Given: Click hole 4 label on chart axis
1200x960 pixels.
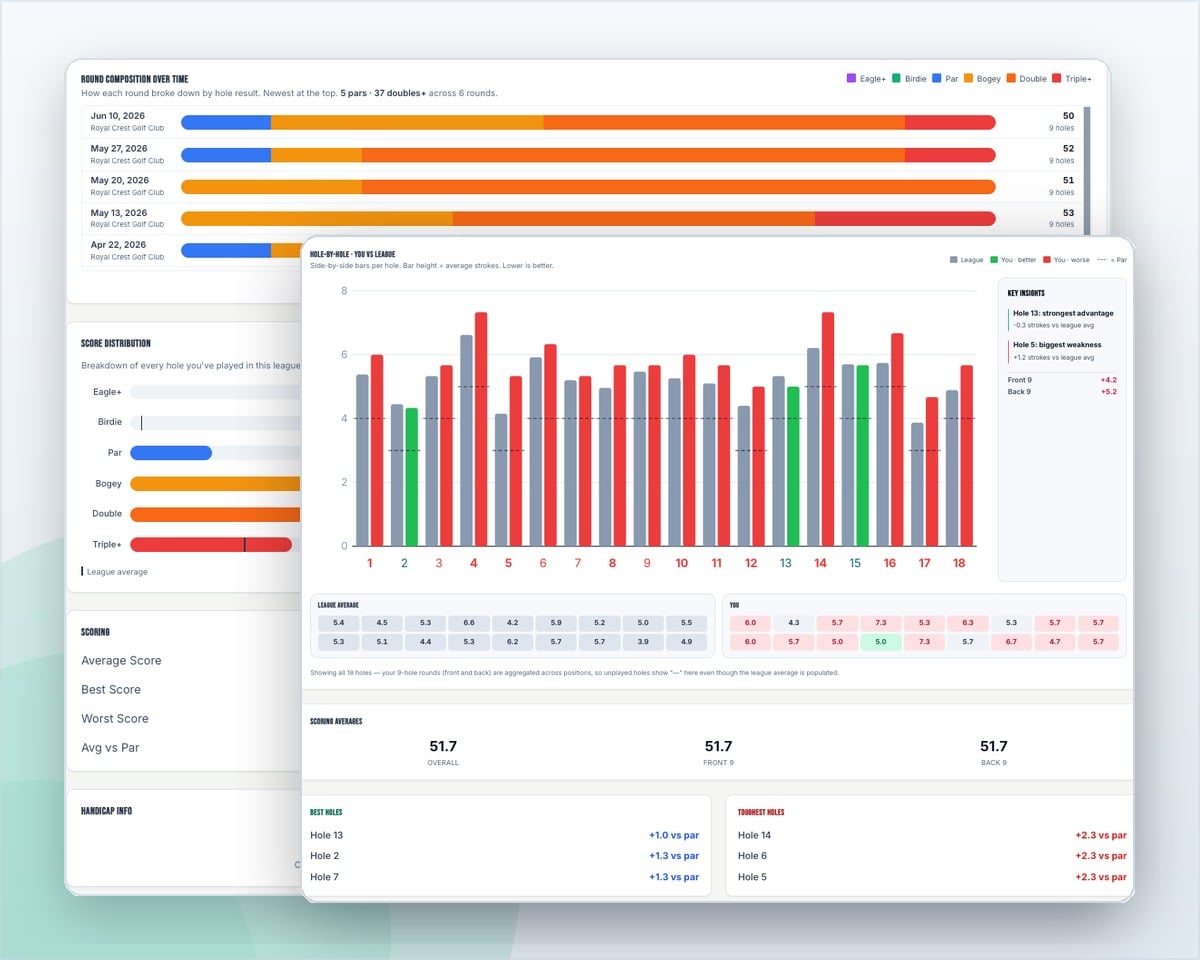Looking at the screenshot, I should (473, 563).
